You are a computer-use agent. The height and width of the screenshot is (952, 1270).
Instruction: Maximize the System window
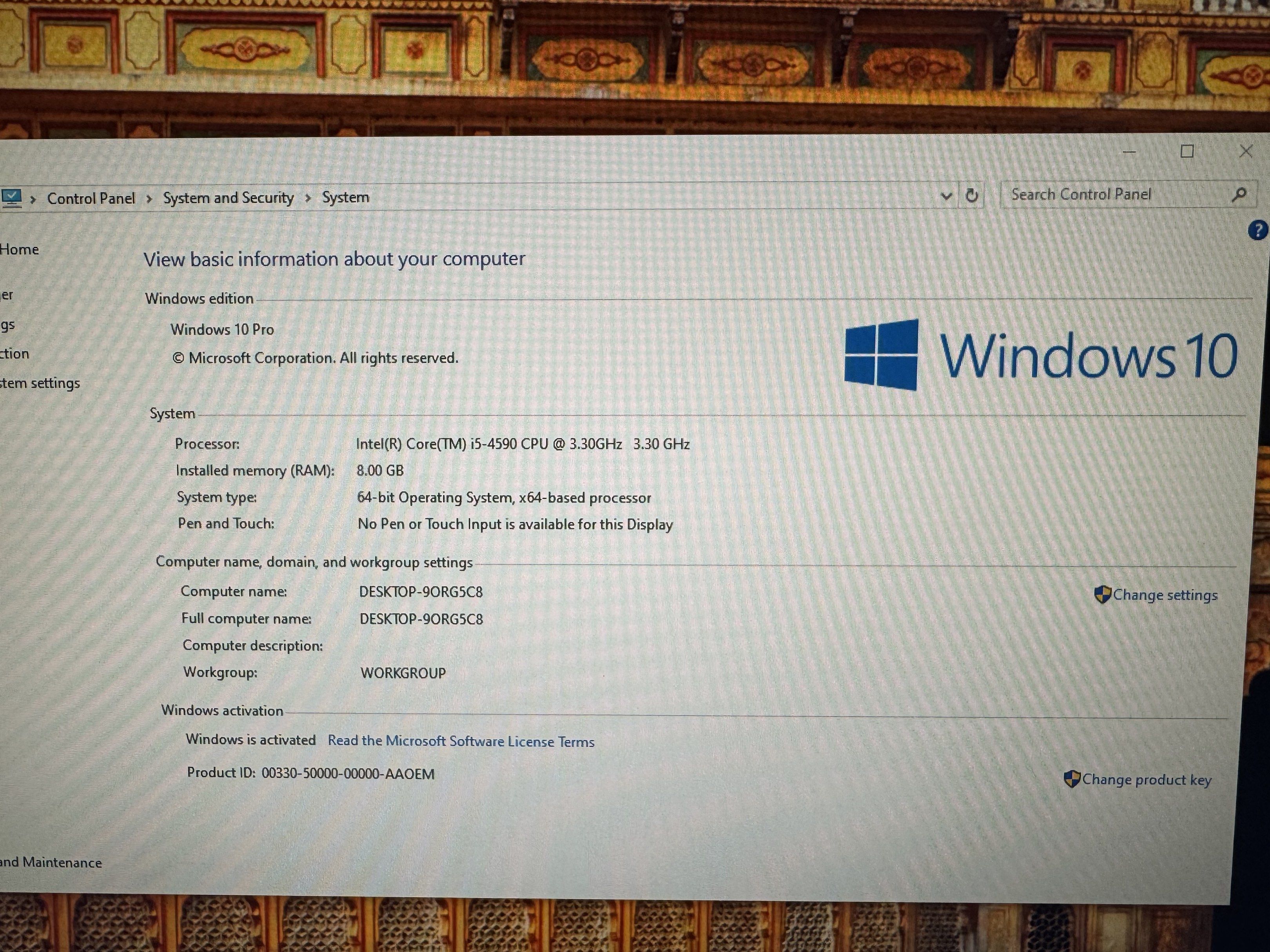pos(1187,152)
